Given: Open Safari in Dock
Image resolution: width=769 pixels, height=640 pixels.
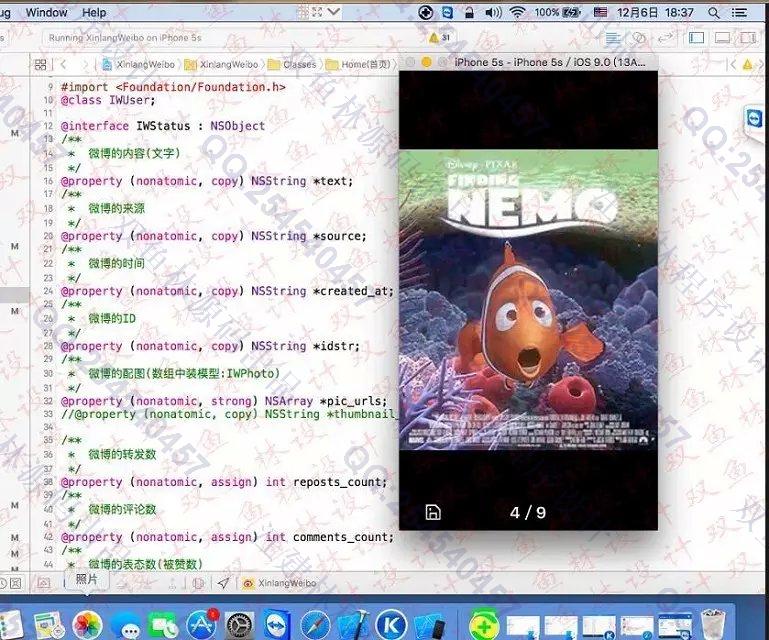Looking at the screenshot, I should pos(315,626).
